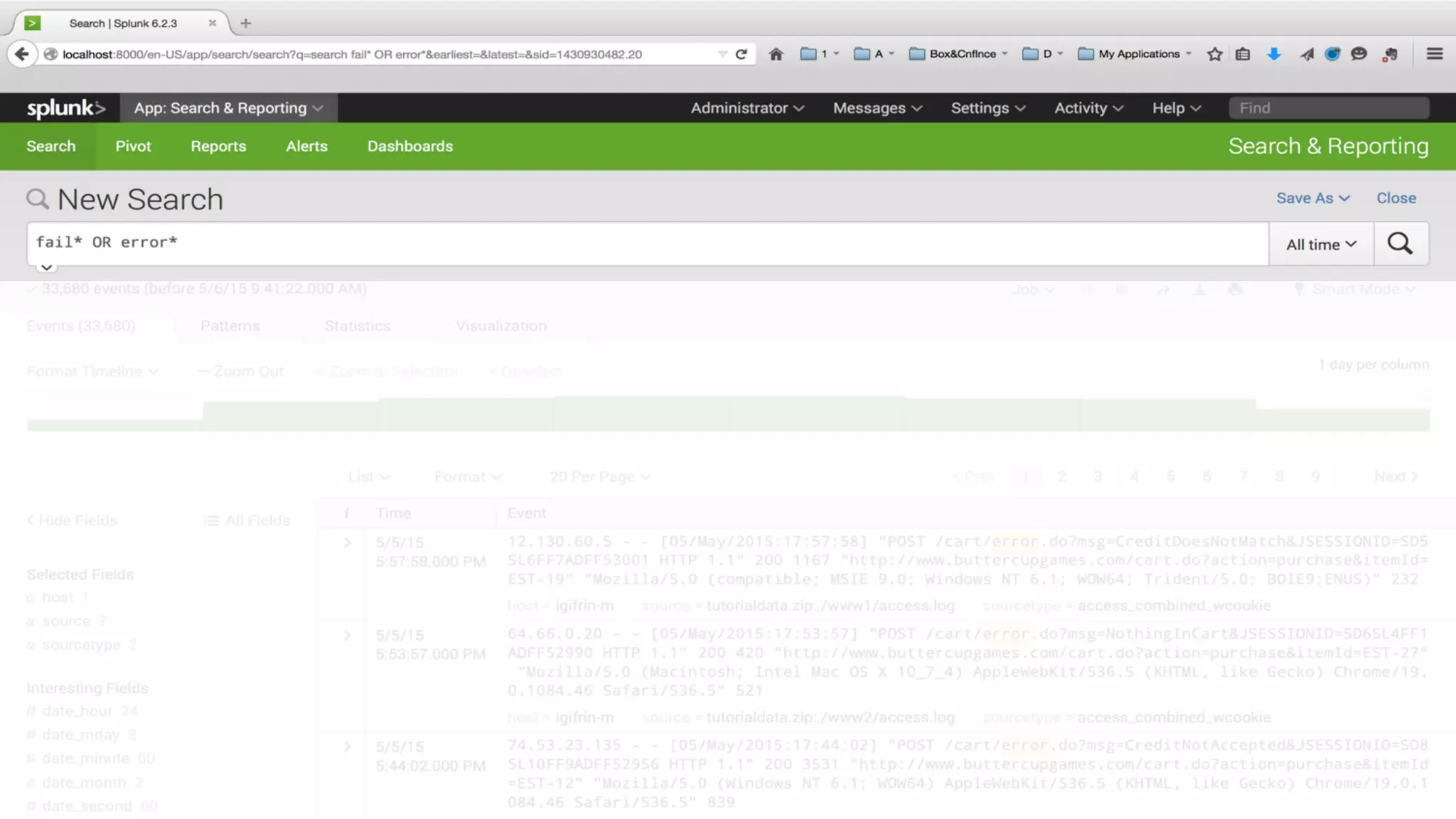Go to Pivot nav tab

(x=133, y=146)
